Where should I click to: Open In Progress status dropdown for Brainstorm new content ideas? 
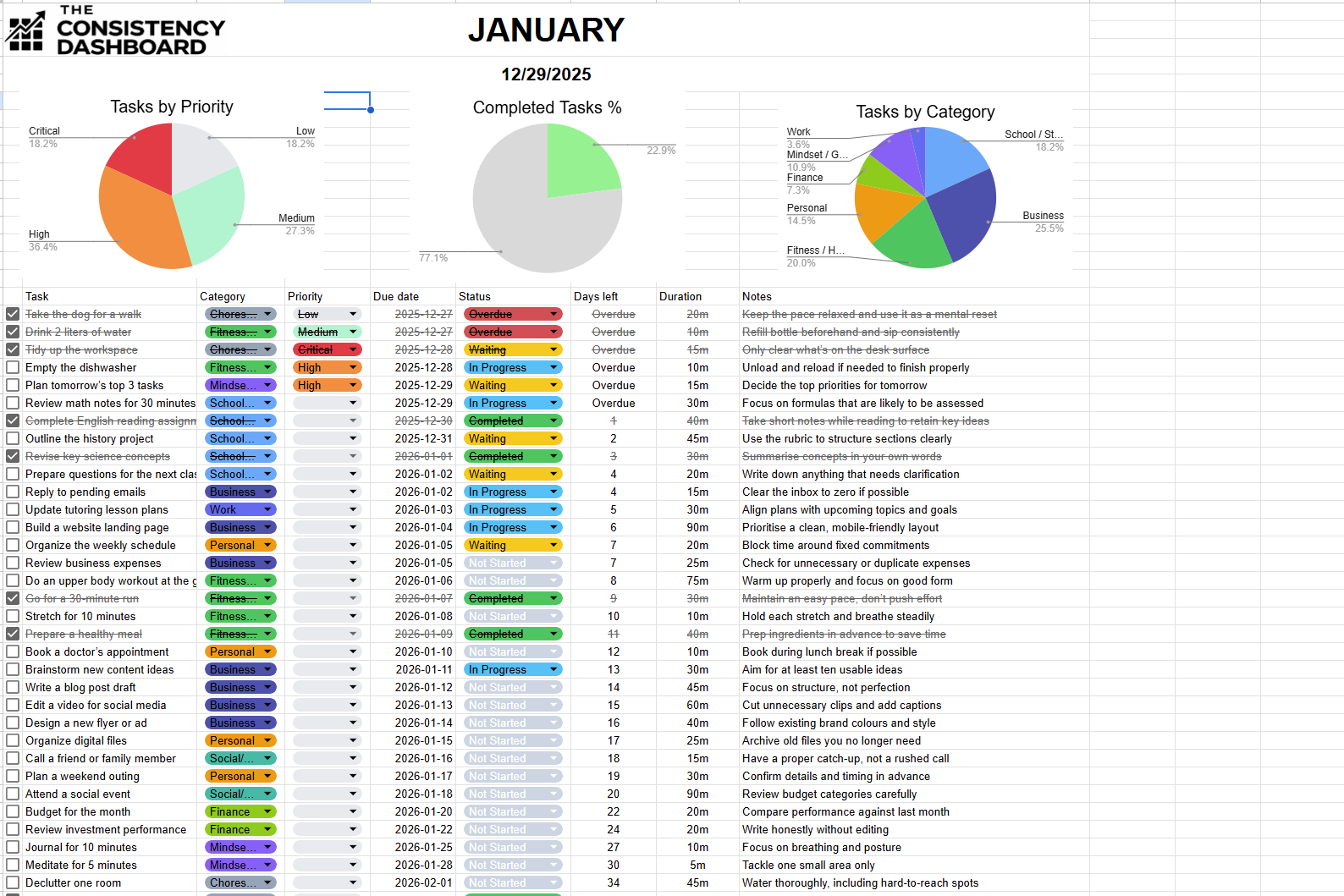pos(554,669)
